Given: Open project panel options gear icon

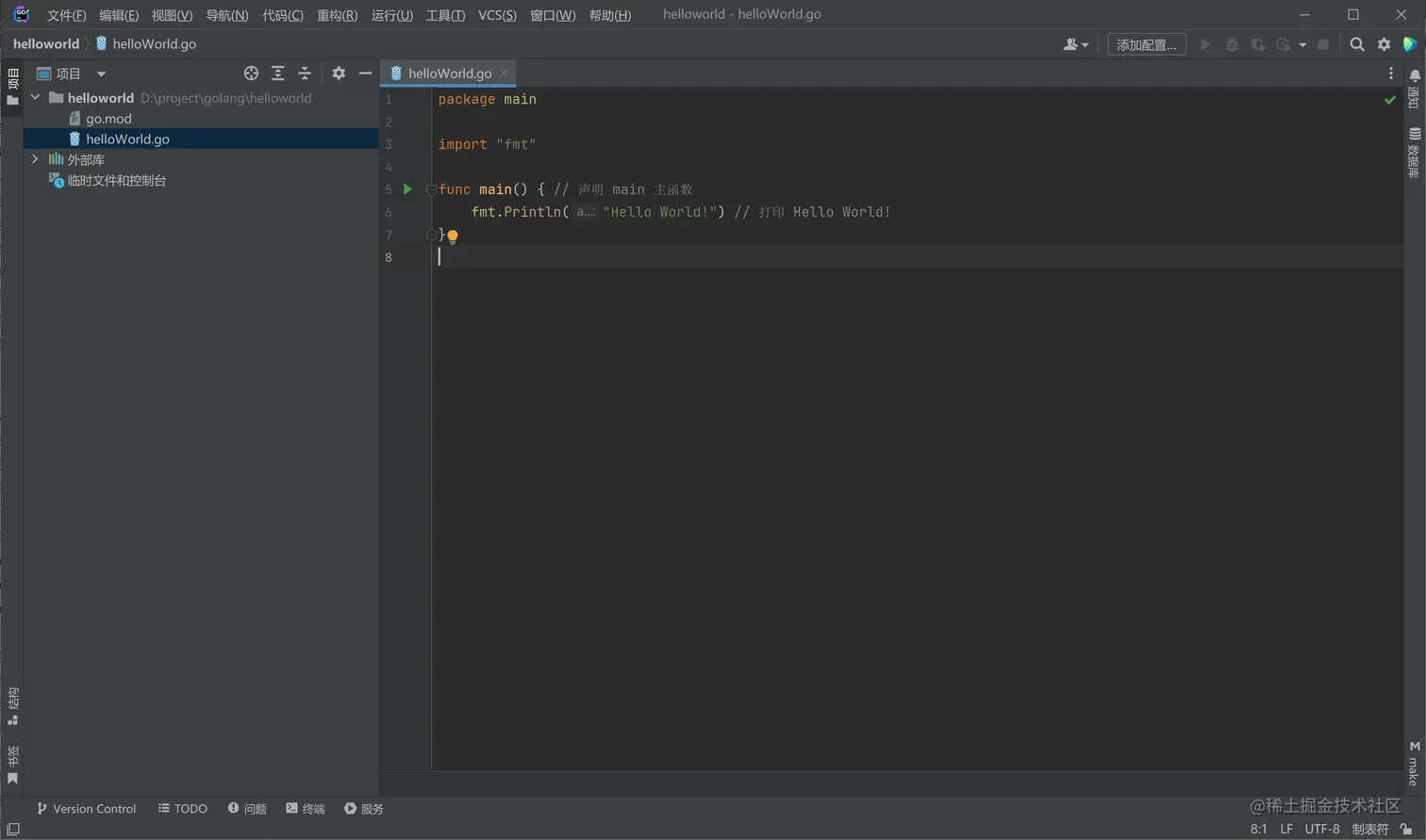Looking at the screenshot, I should coord(339,73).
